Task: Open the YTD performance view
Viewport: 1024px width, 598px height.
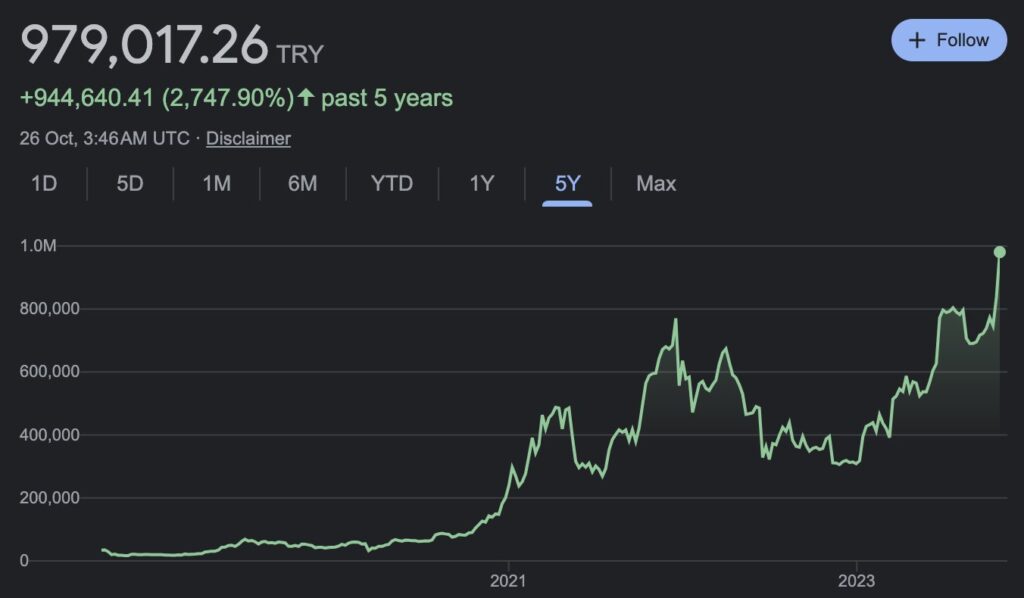Action: (391, 183)
